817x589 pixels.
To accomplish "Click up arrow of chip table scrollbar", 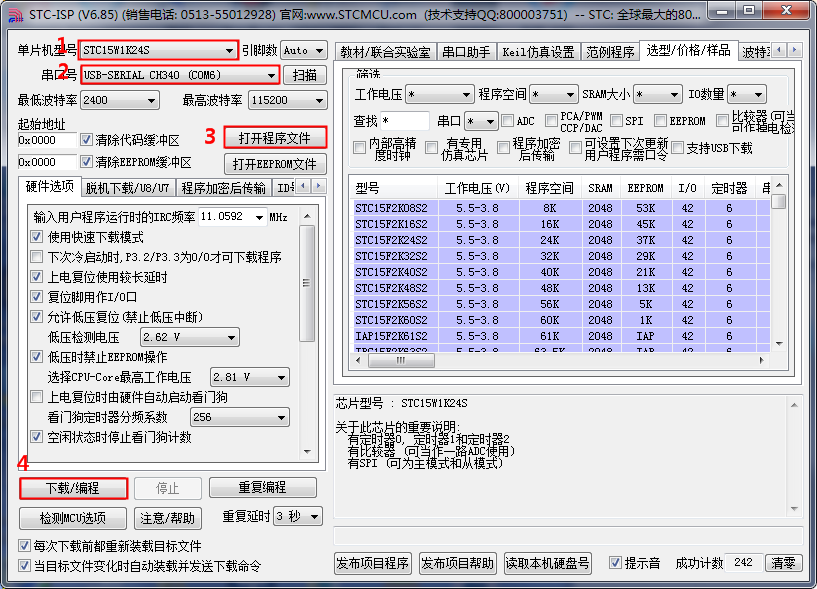I will pos(778,186).
